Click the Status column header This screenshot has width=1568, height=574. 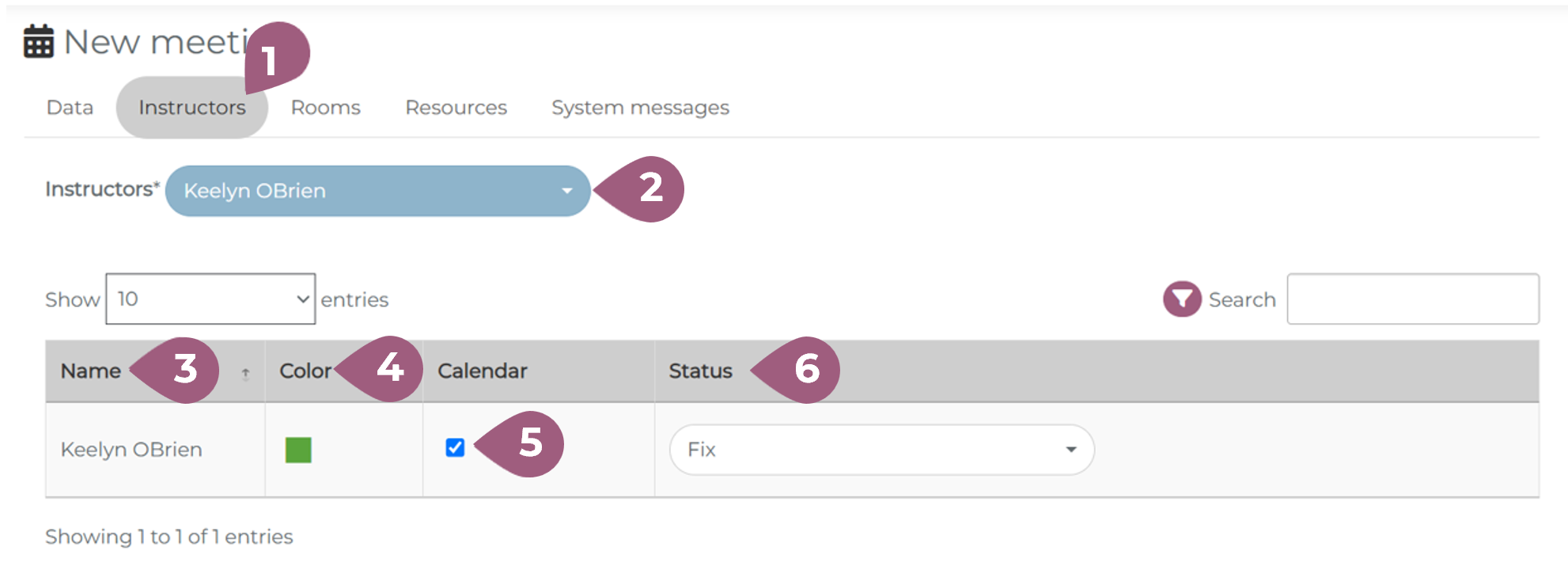(700, 371)
